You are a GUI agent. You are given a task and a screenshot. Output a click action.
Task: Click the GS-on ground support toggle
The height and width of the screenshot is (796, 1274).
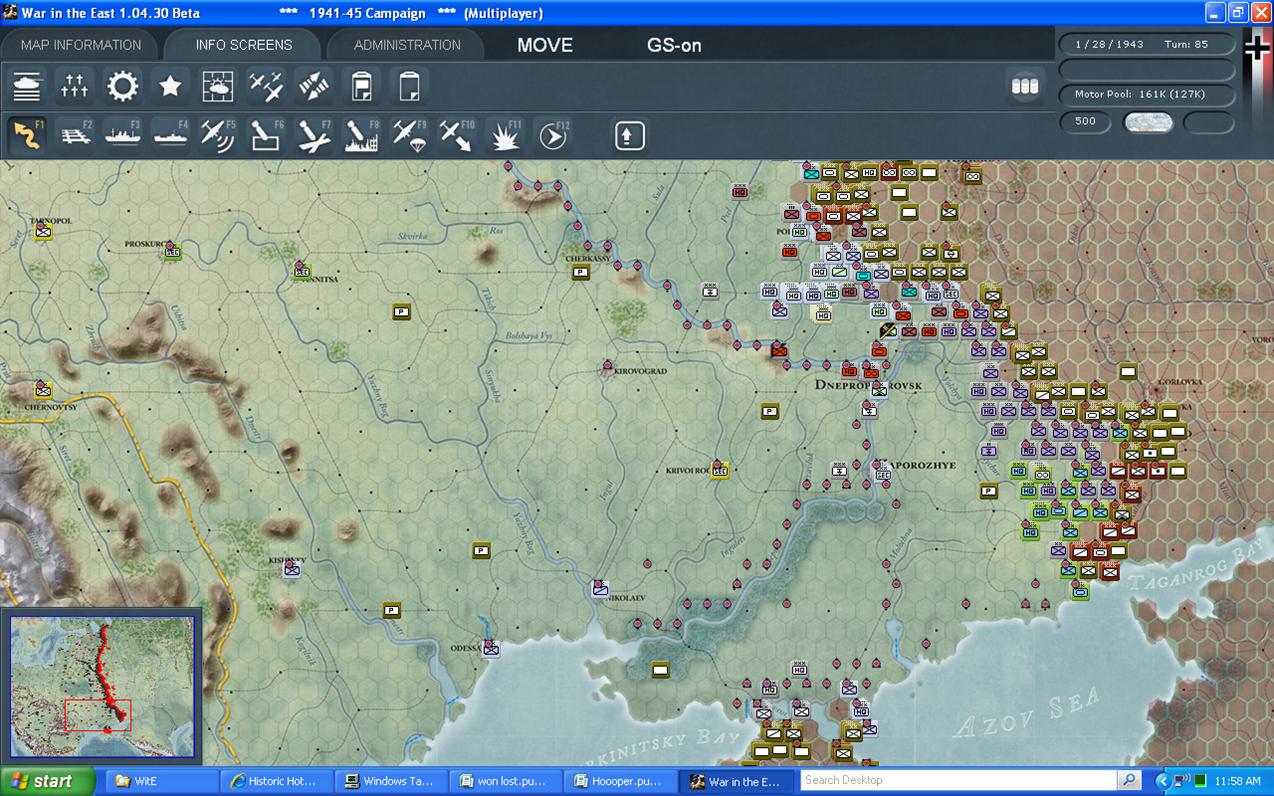click(674, 45)
